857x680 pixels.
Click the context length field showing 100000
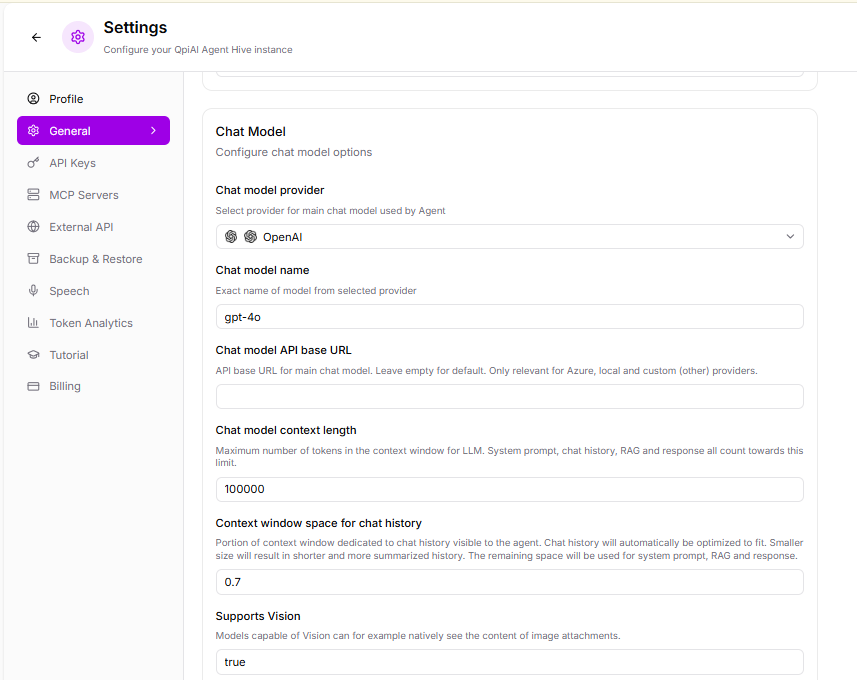coord(509,489)
